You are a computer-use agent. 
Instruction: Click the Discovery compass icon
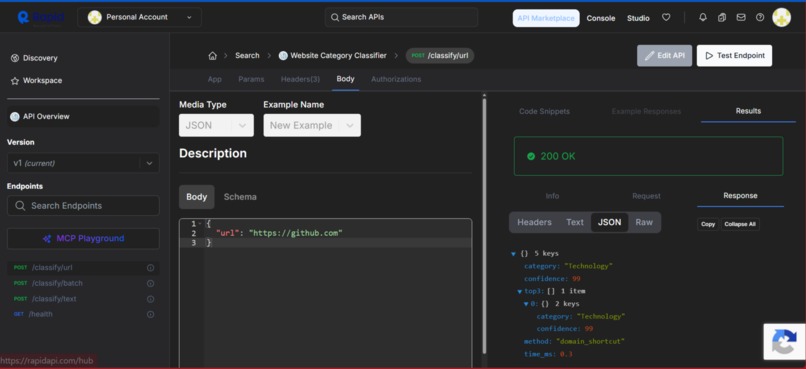coord(15,58)
